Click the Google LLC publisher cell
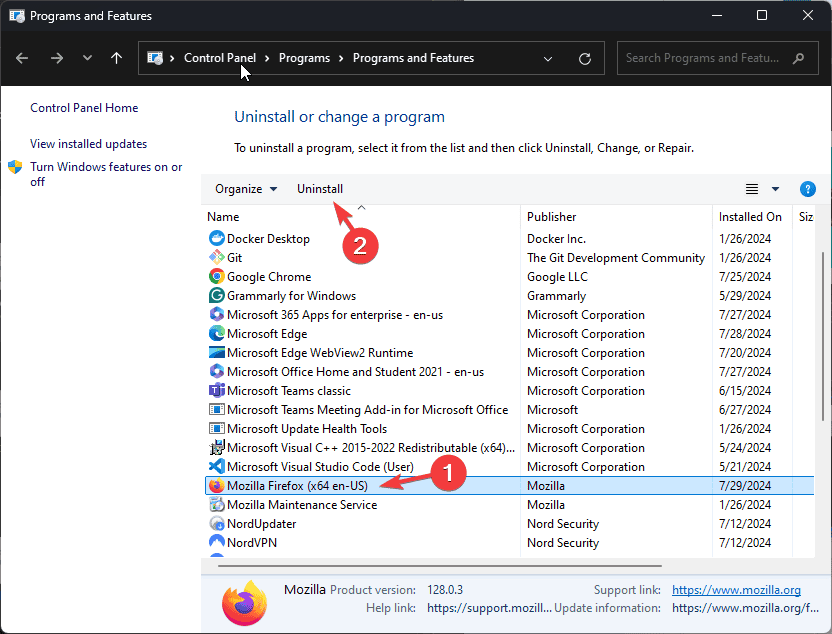832x634 pixels. [557, 276]
